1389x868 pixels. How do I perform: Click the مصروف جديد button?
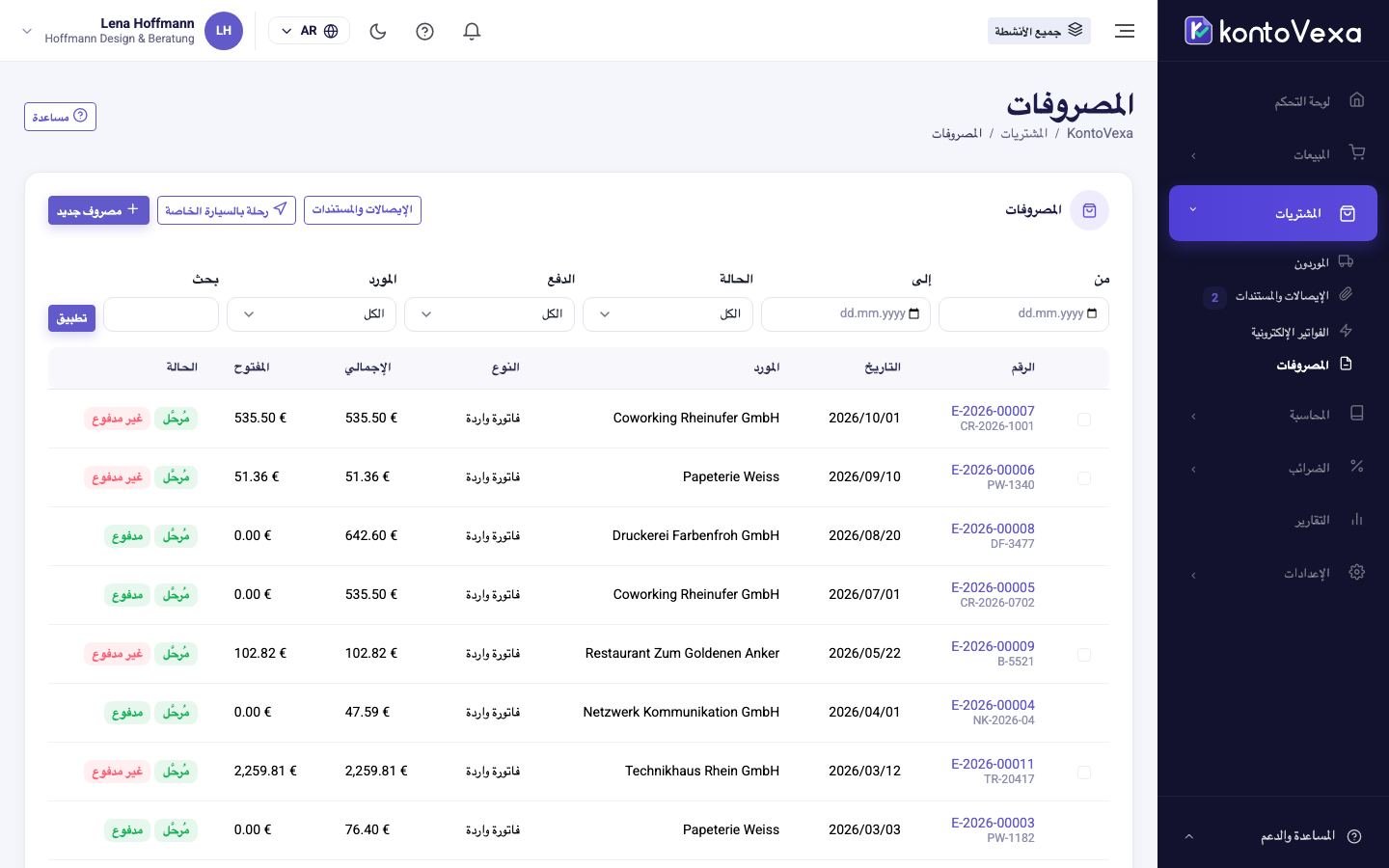[98, 210]
